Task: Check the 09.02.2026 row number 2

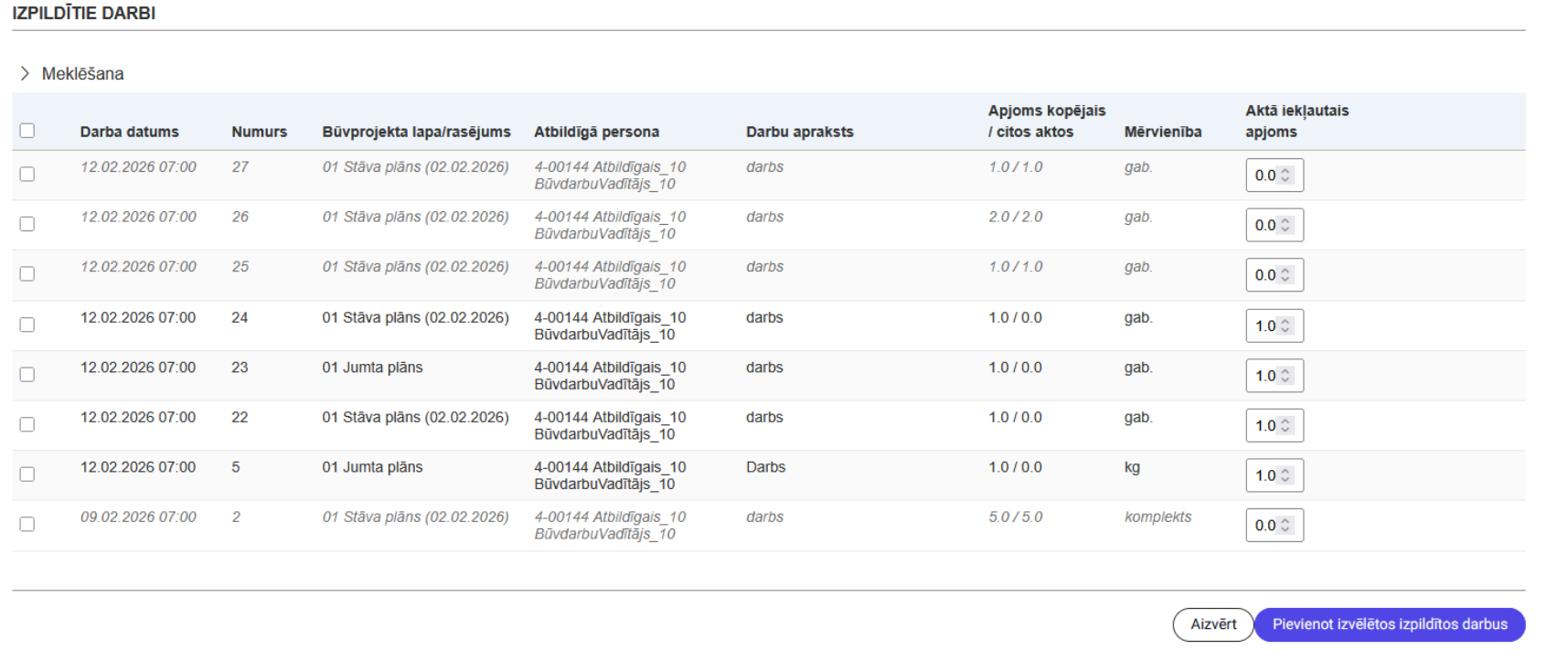Action: pyautogui.click(x=27, y=524)
